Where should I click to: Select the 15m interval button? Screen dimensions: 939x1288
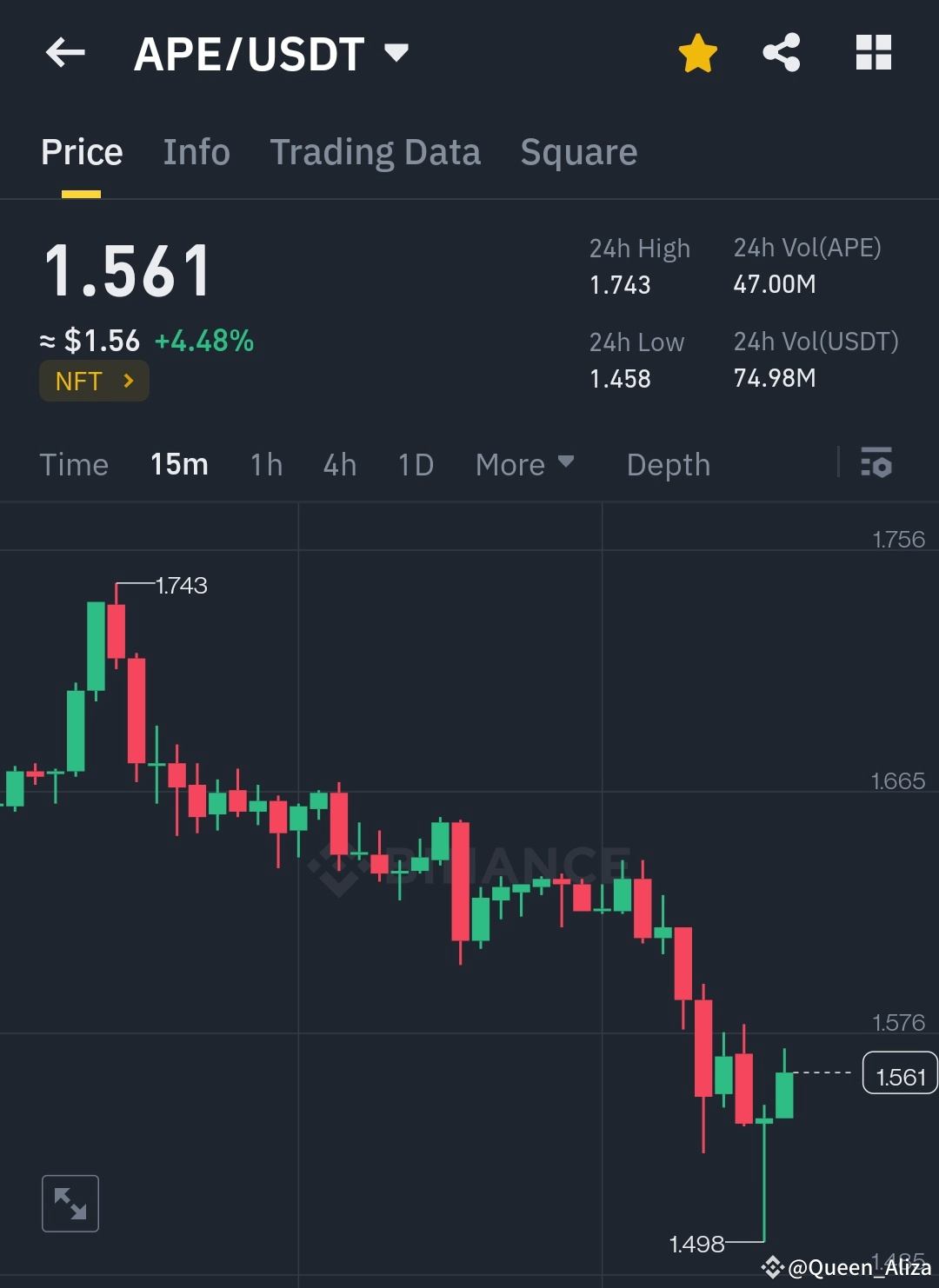point(178,465)
